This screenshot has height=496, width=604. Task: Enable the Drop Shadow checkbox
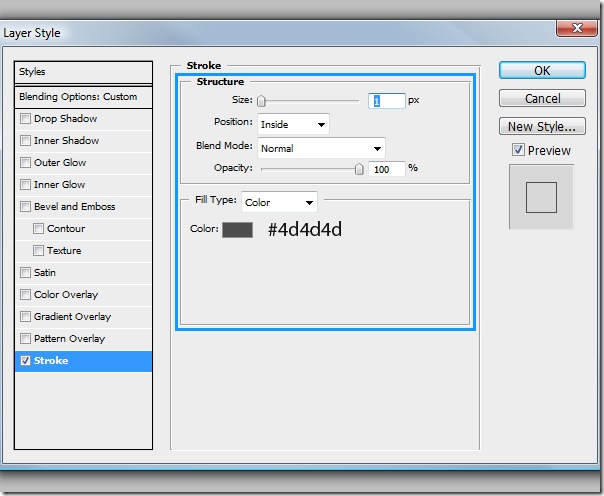[x=25, y=119]
